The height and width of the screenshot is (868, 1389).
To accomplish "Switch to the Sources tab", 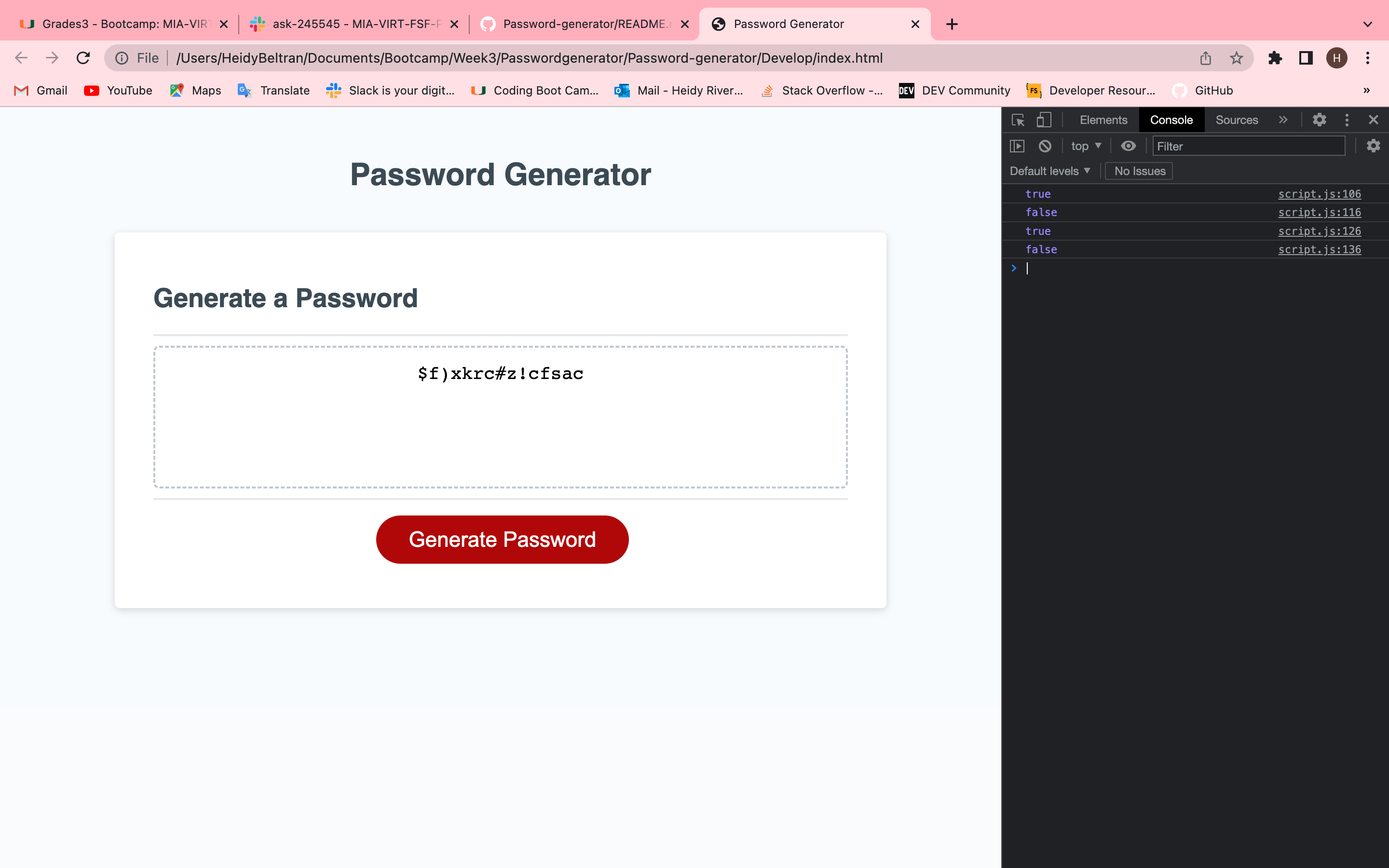I will 1236,120.
